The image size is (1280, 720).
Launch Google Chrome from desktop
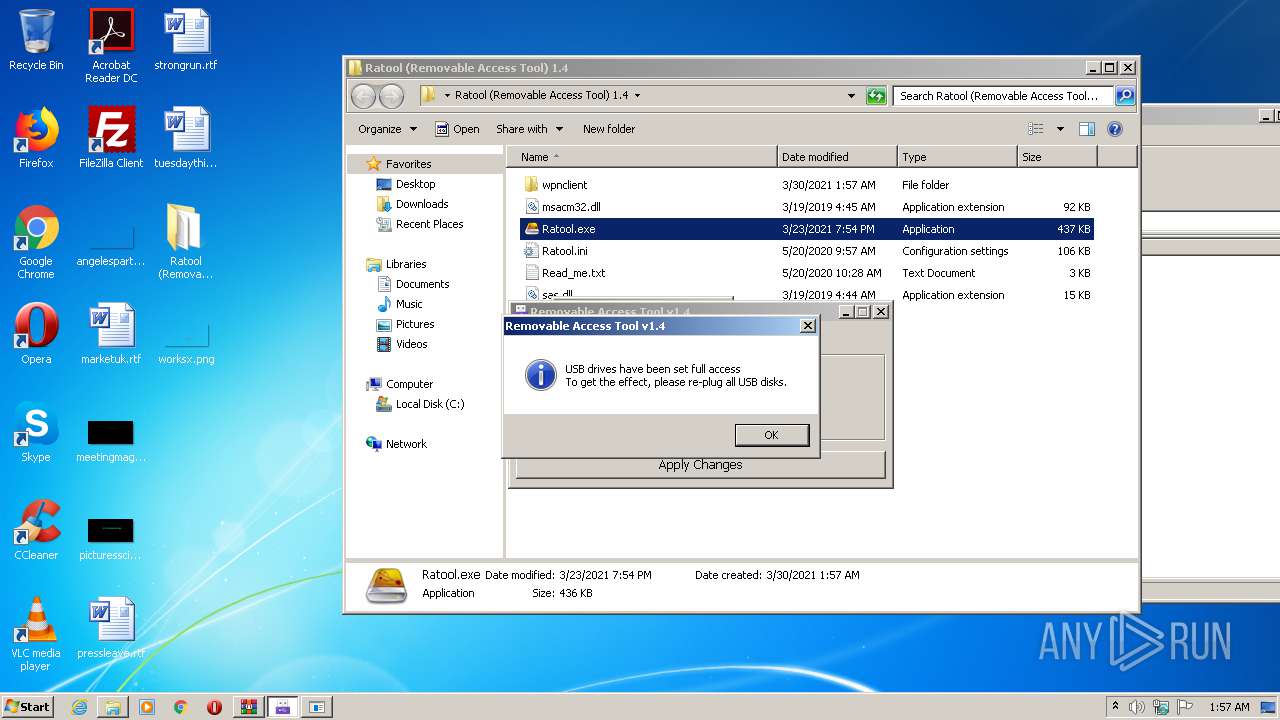coord(36,241)
